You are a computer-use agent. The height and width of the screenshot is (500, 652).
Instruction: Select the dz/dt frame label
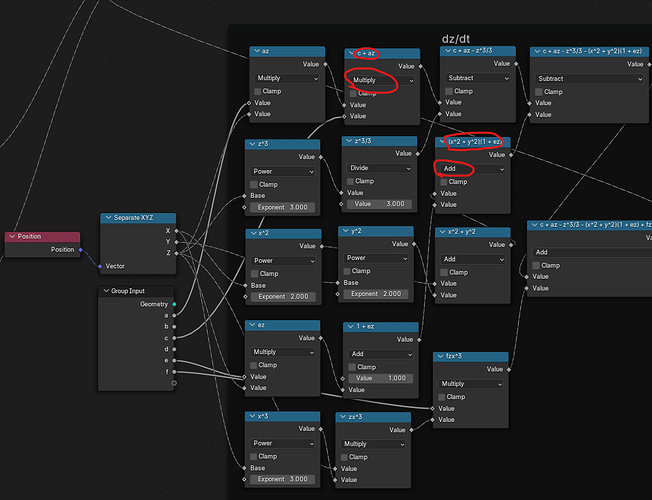click(x=456, y=39)
